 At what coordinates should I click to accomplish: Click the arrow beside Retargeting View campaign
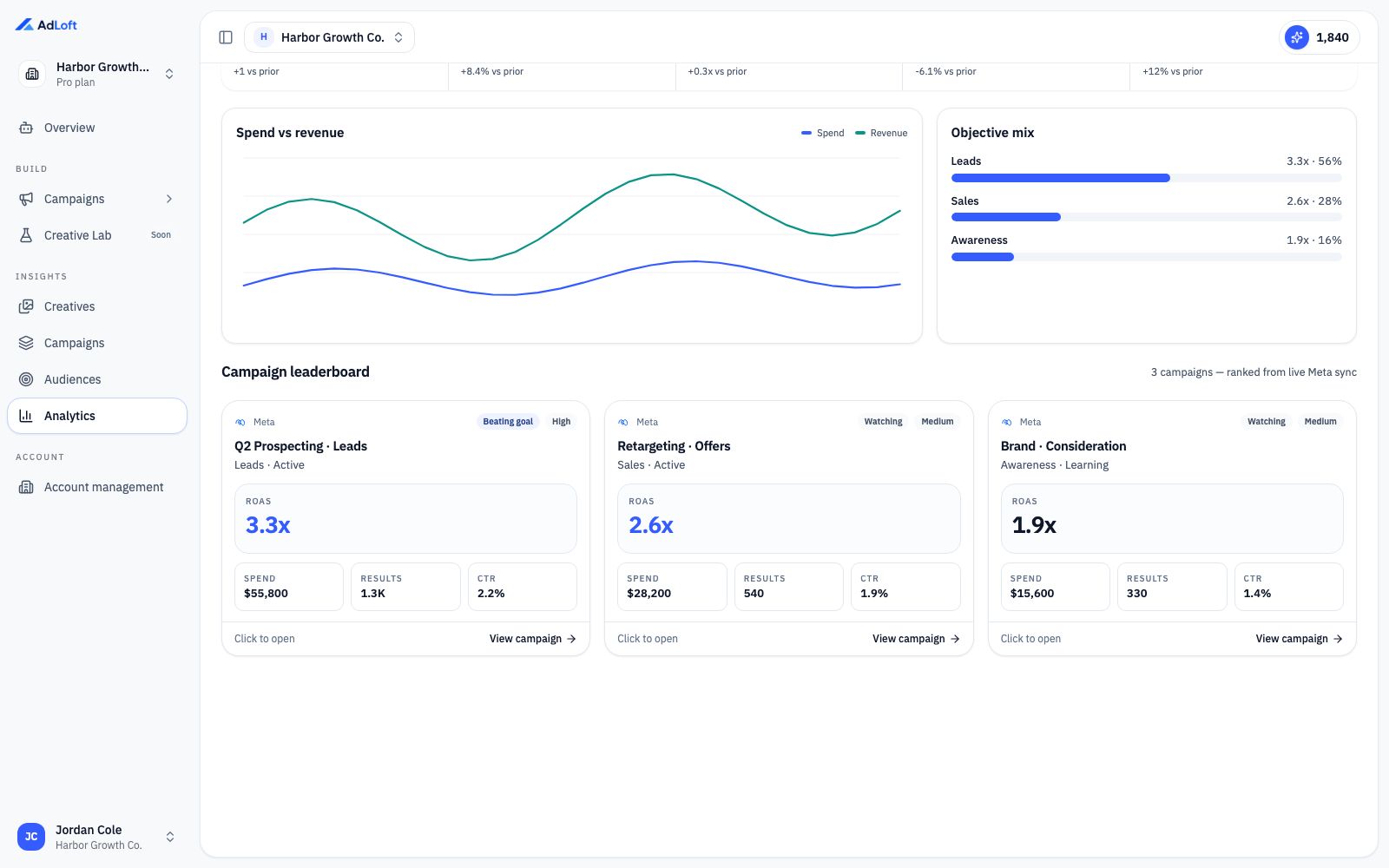955,639
